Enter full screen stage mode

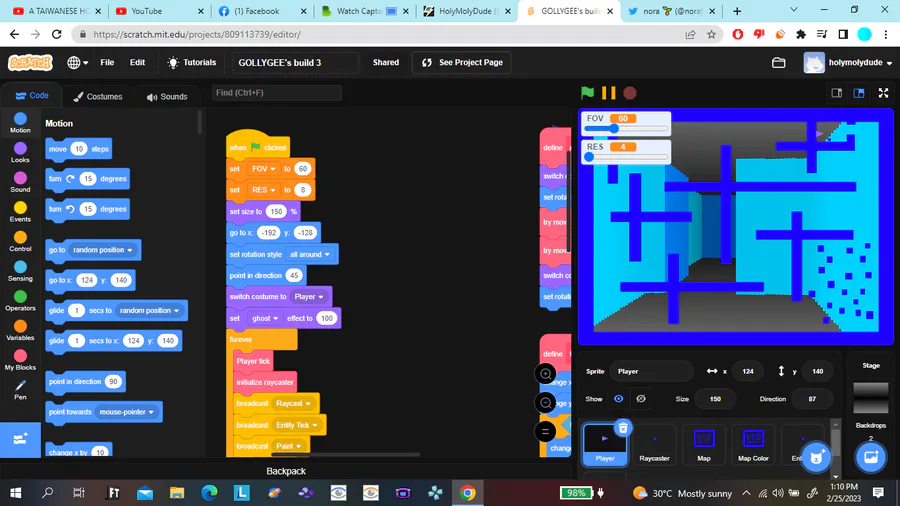pos(883,93)
